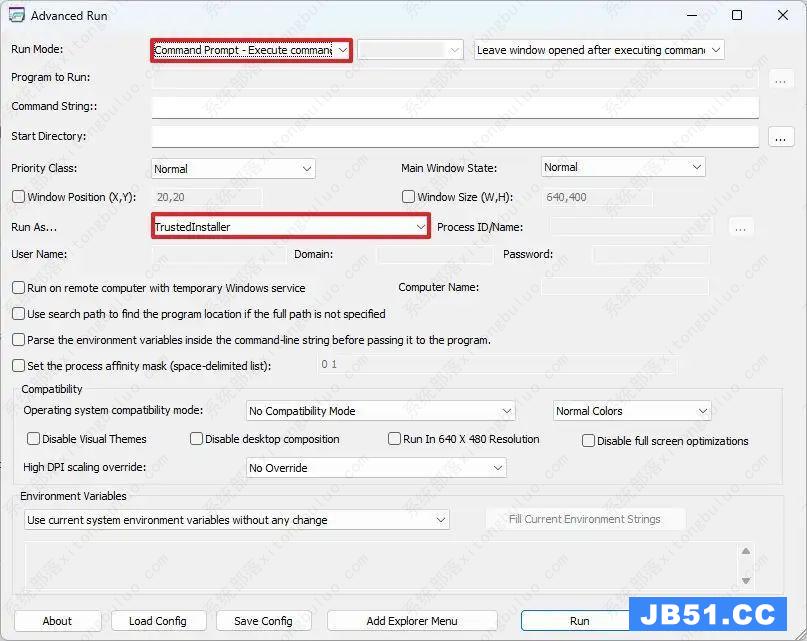Check Run on remote computer option
This screenshot has width=807, height=641.
click(x=18, y=288)
